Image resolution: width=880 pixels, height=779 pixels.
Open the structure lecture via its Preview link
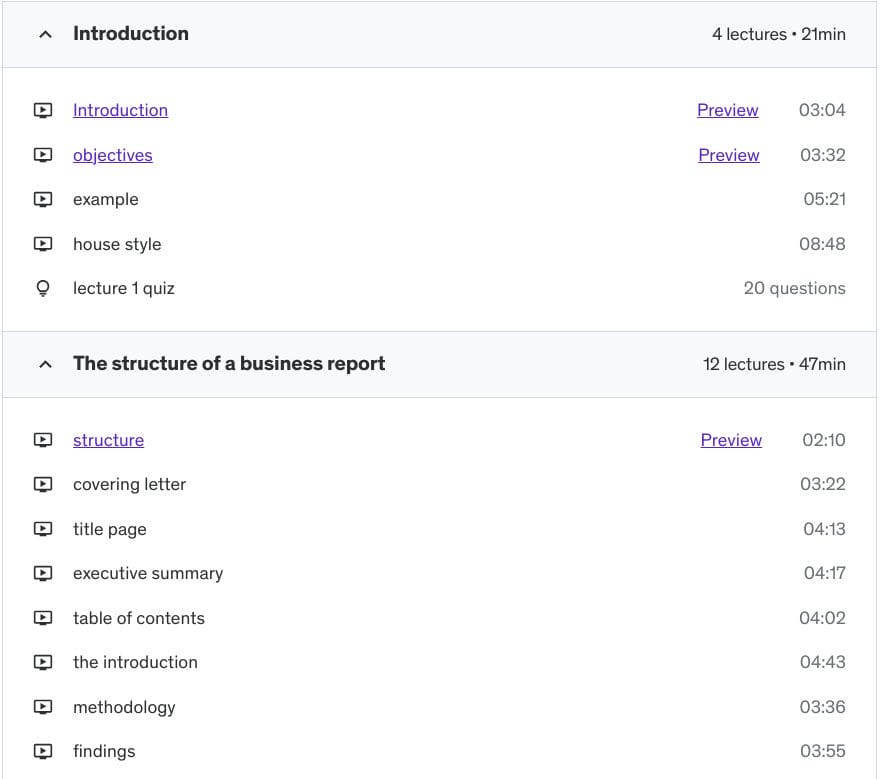pos(731,440)
